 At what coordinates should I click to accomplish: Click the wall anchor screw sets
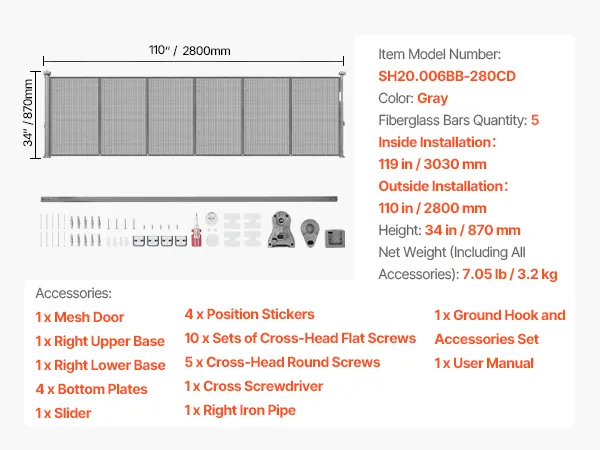pos(85,228)
